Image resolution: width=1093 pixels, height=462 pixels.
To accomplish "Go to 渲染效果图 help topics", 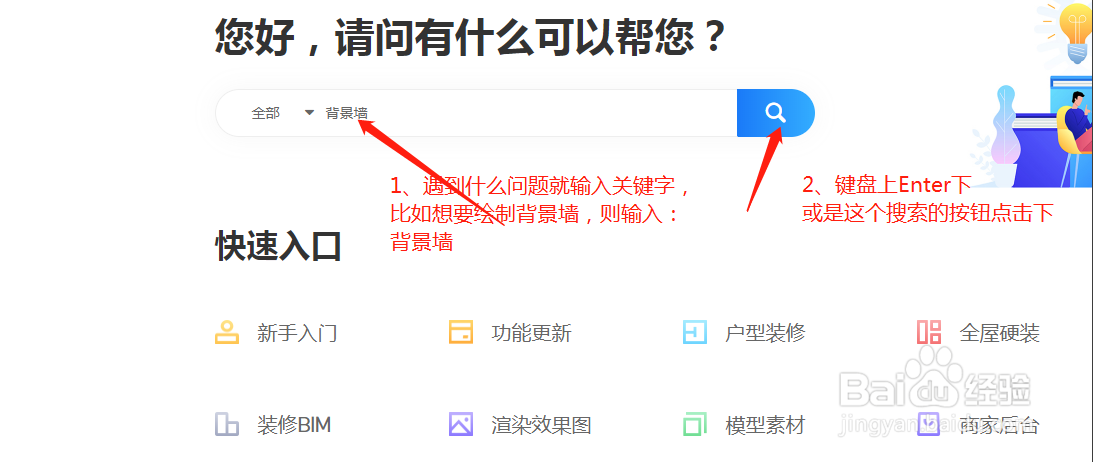I will 541,425.
